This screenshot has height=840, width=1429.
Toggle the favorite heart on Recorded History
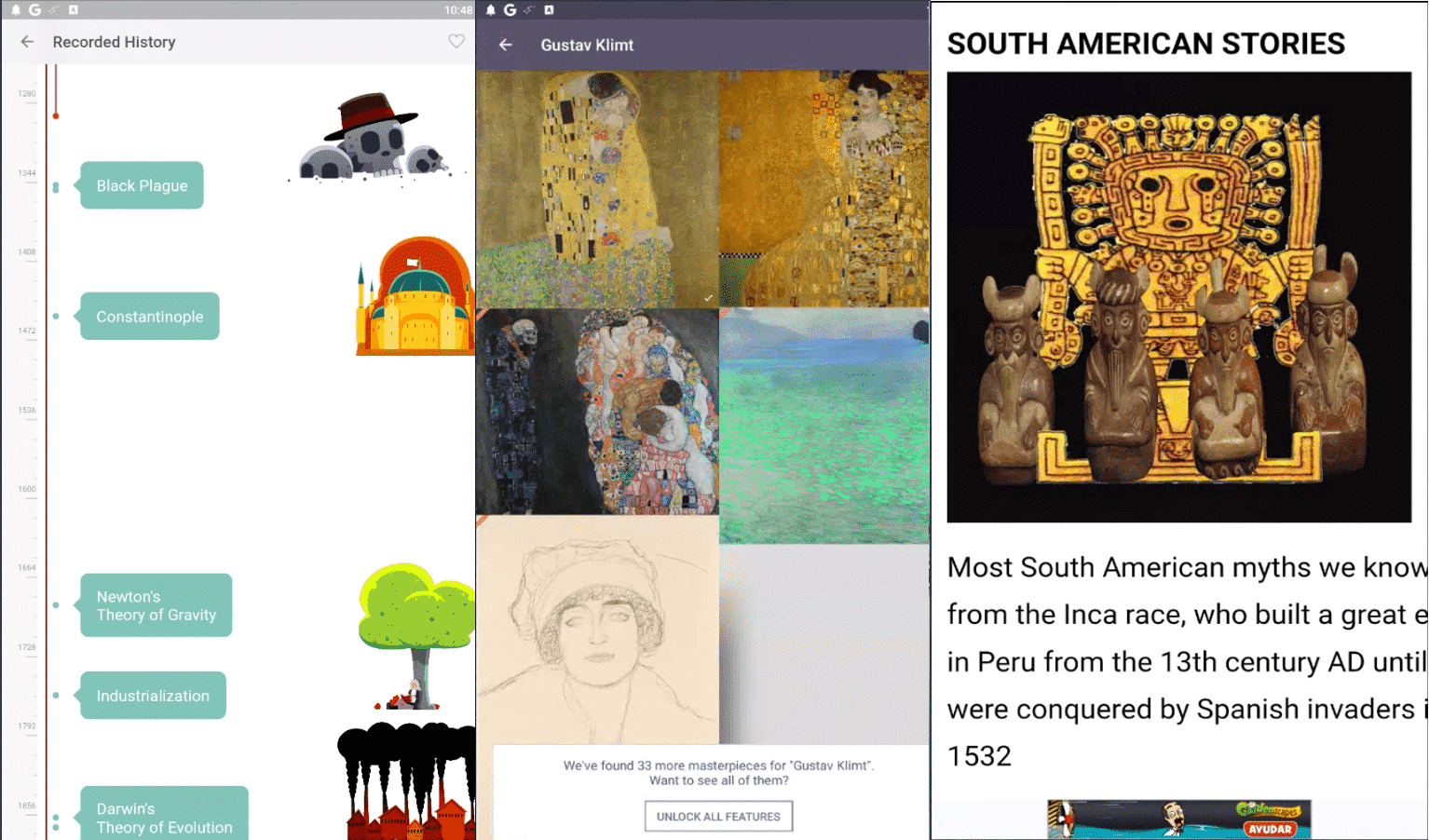[456, 41]
